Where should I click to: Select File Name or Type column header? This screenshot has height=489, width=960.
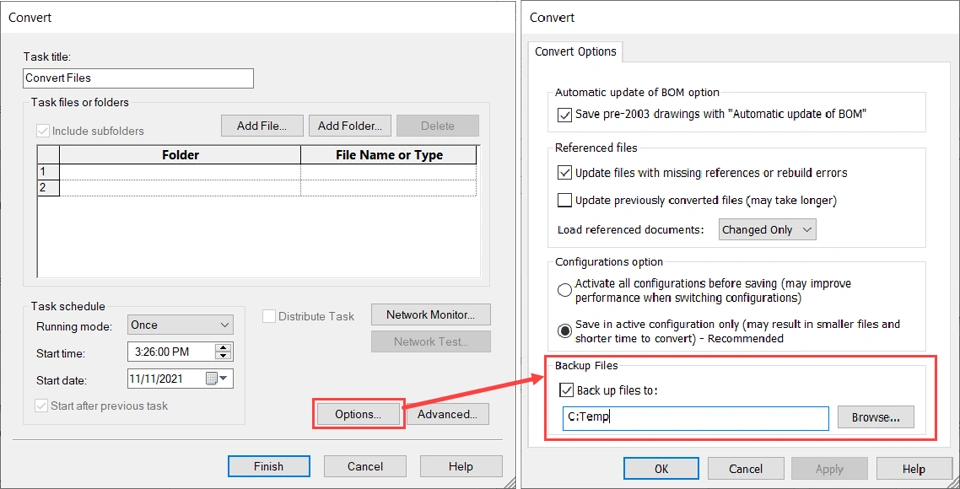[x=389, y=155]
